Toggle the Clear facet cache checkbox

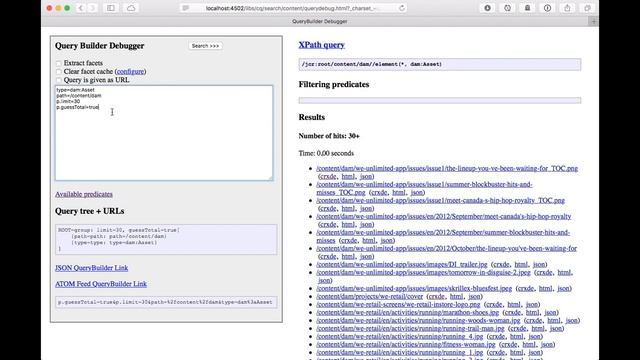[59, 72]
